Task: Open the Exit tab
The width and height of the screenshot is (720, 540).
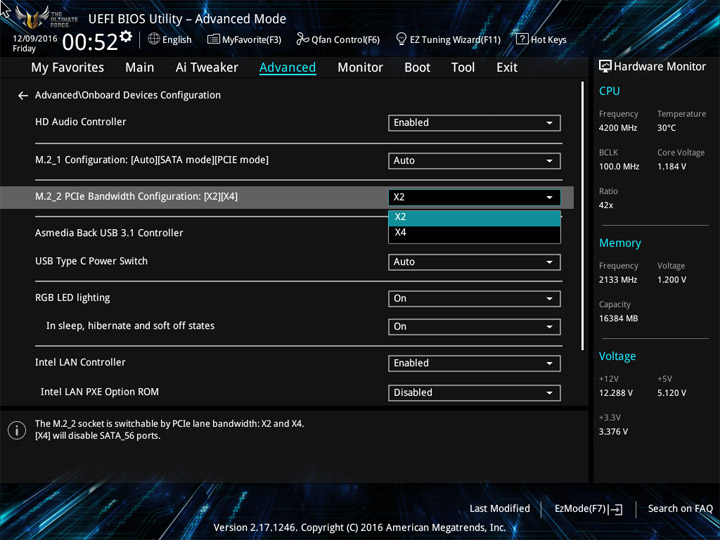Action: point(506,68)
